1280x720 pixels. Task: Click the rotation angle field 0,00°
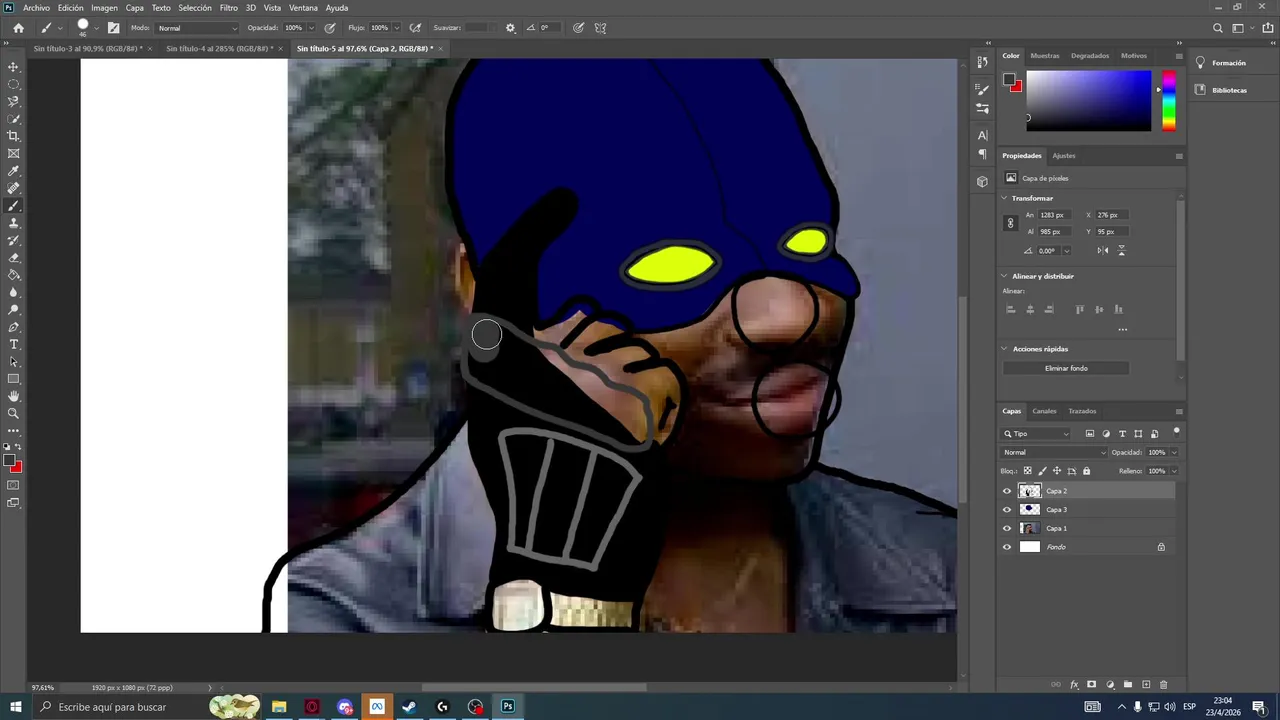pos(1047,251)
